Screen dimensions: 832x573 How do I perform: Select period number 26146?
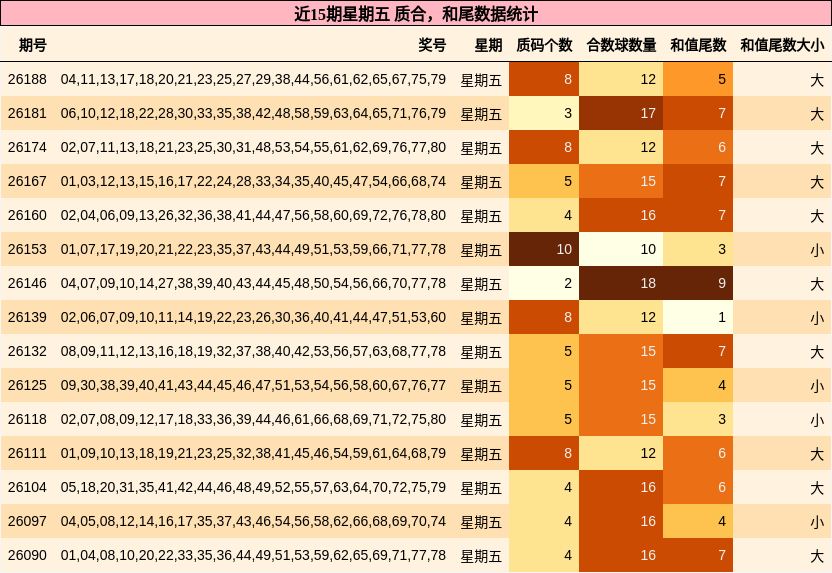tap(27, 283)
